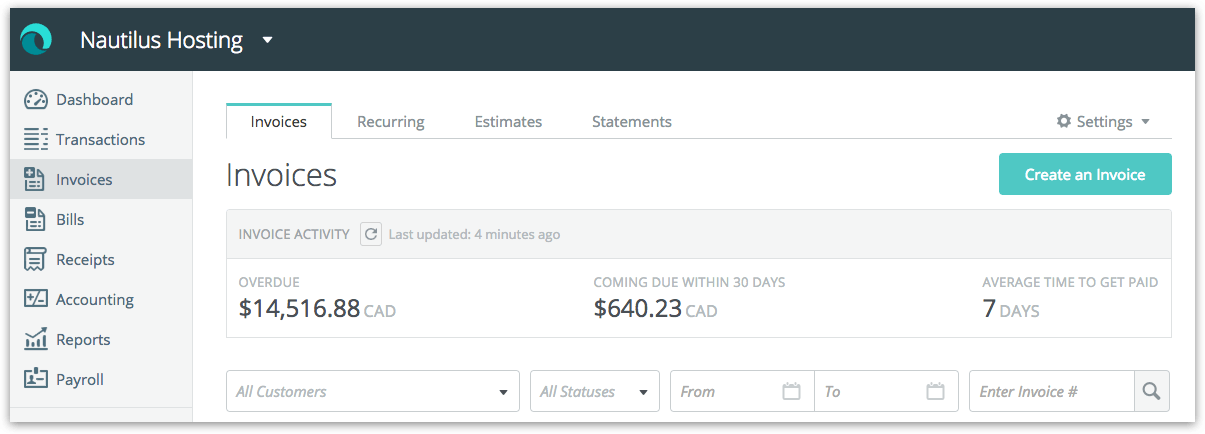Image resolution: width=1205 pixels, height=434 pixels.
Task: Open the Settings gear dropdown
Action: 1104,121
